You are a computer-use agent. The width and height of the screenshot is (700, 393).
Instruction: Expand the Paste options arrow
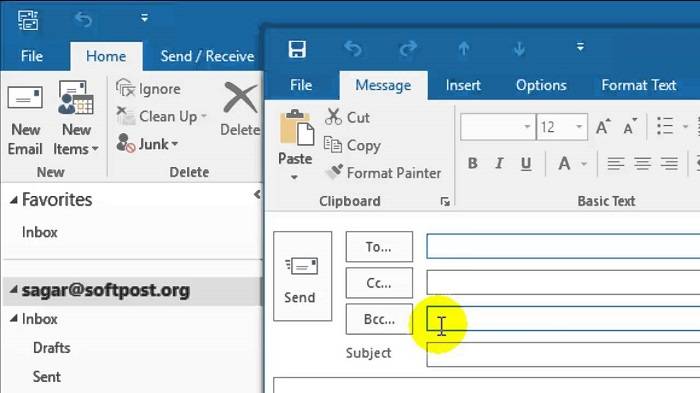click(x=294, y=177)
